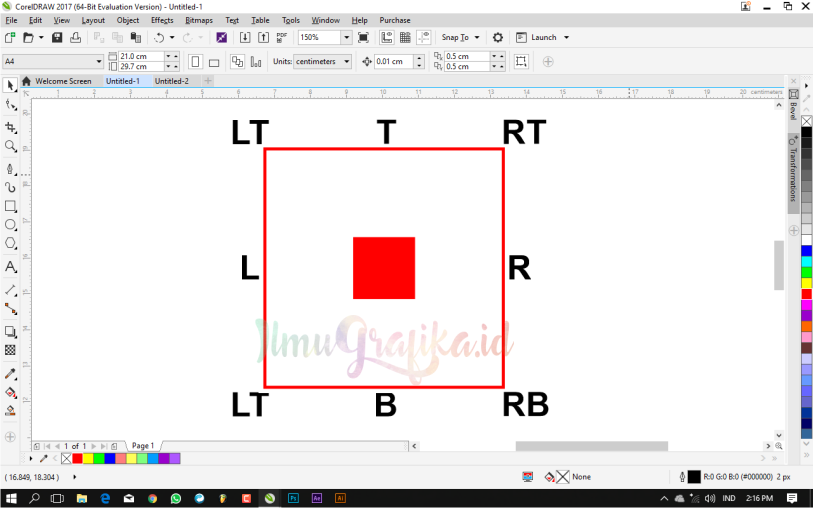Toggle Show Rulers button
The height and width of the screenshot is (508, 813).
[386, 37]
